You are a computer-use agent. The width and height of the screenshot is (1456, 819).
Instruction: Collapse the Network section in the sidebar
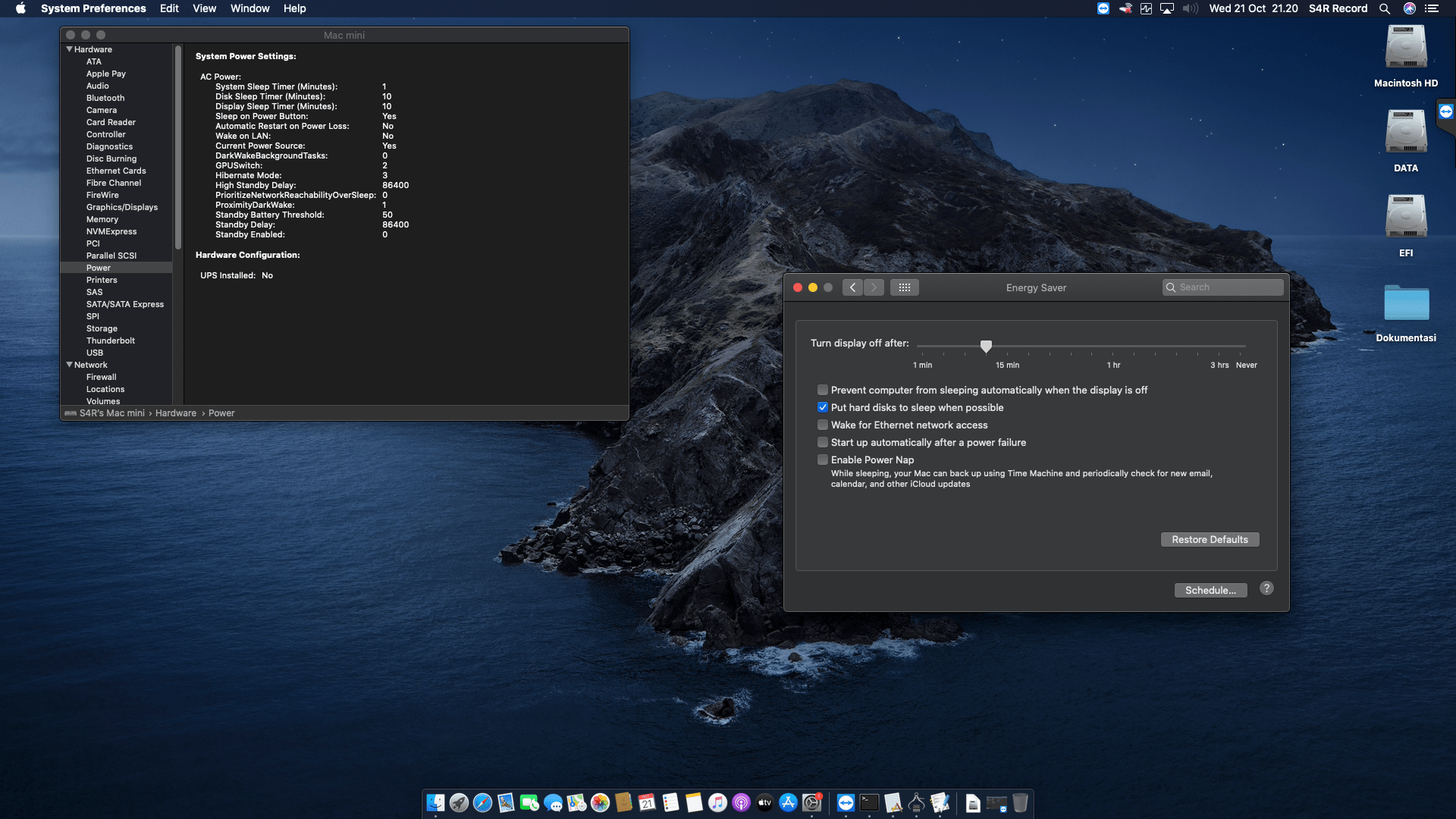[x=69, y=365]
